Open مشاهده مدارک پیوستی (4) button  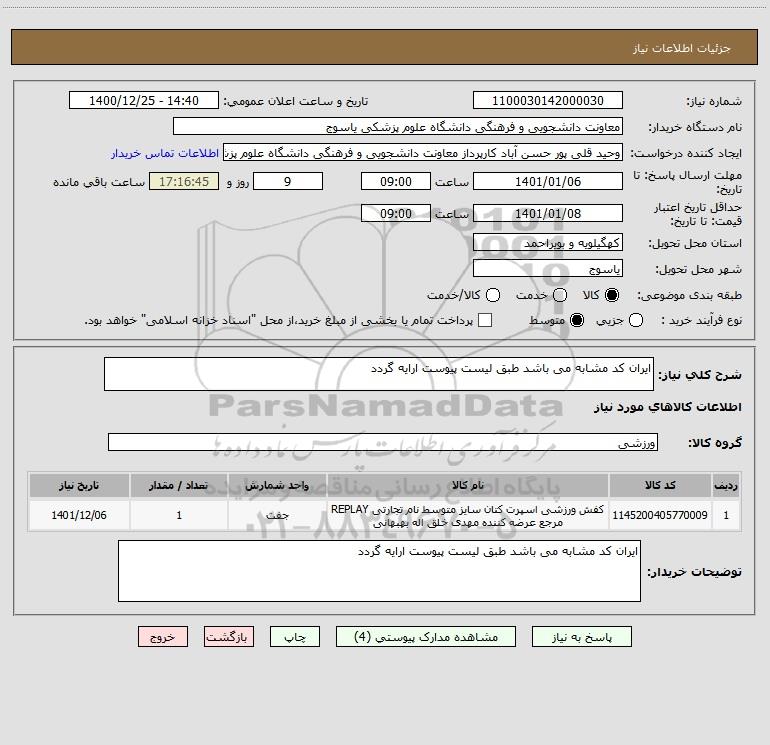click(x=426, y=637)
